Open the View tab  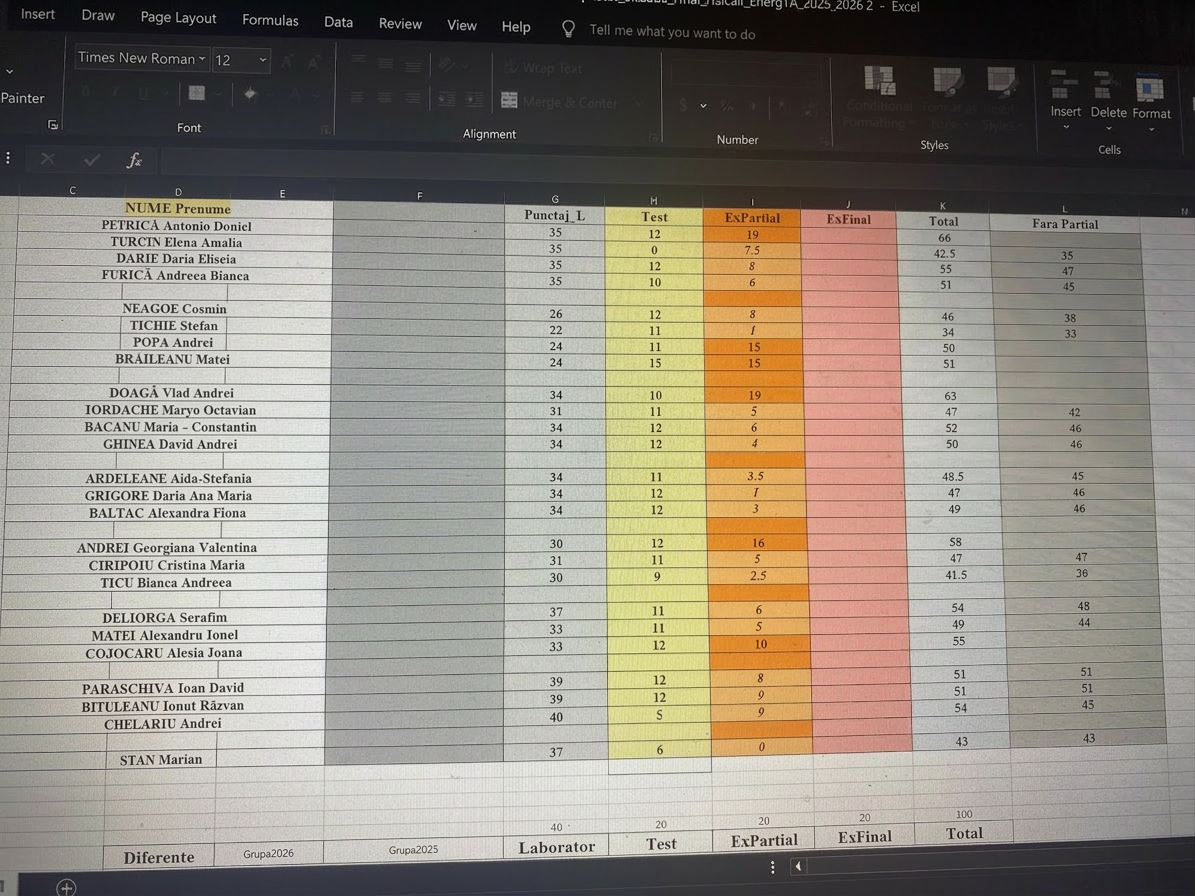coord(462,25)
